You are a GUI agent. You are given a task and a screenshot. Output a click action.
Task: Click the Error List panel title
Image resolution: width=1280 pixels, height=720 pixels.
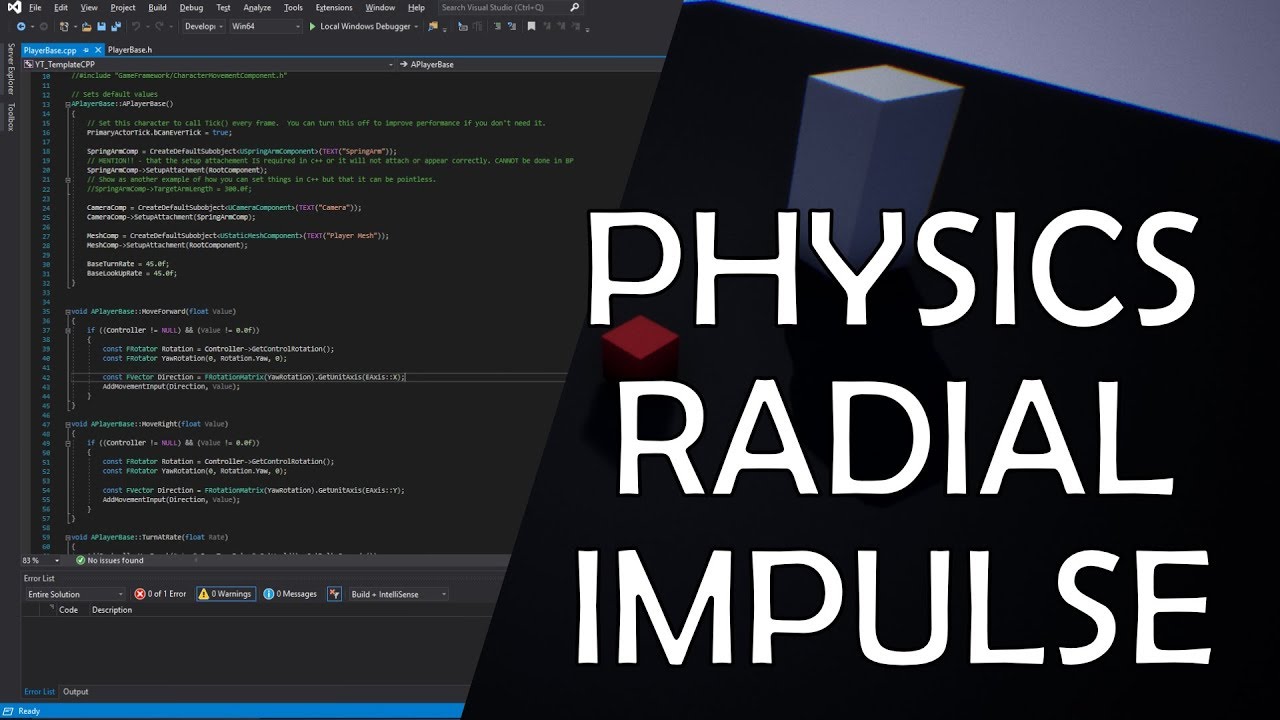[x=40, y=578]
